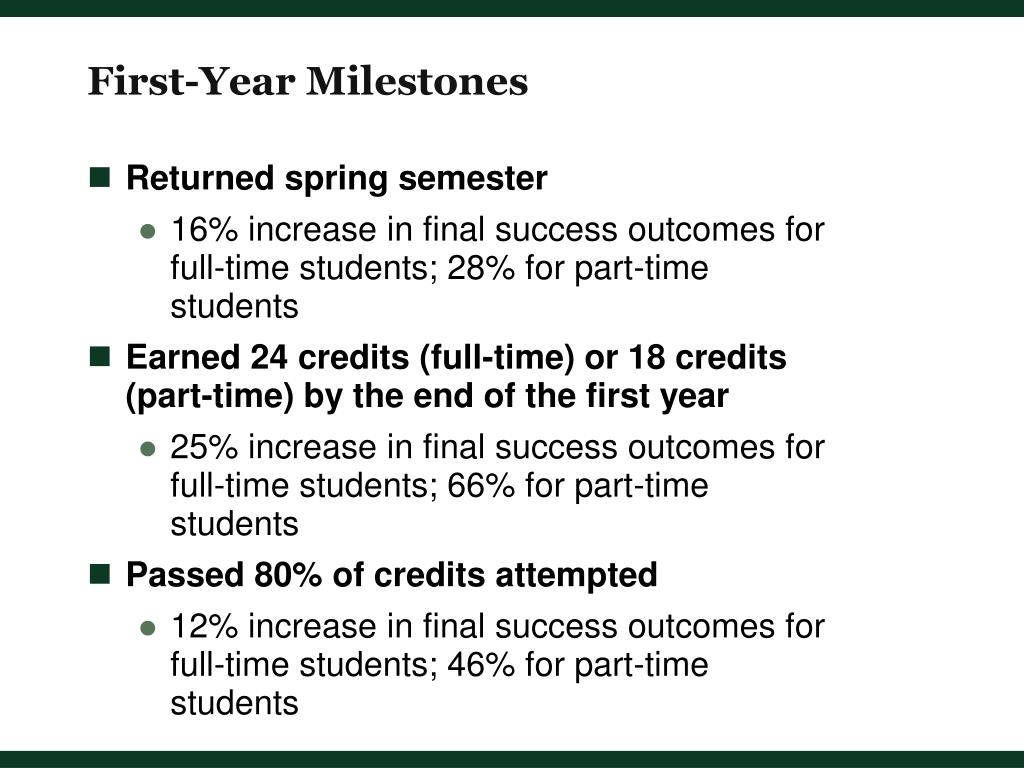Click the '25% increase in final success' line
The image size is (1024, 768).
coord(498,447)
